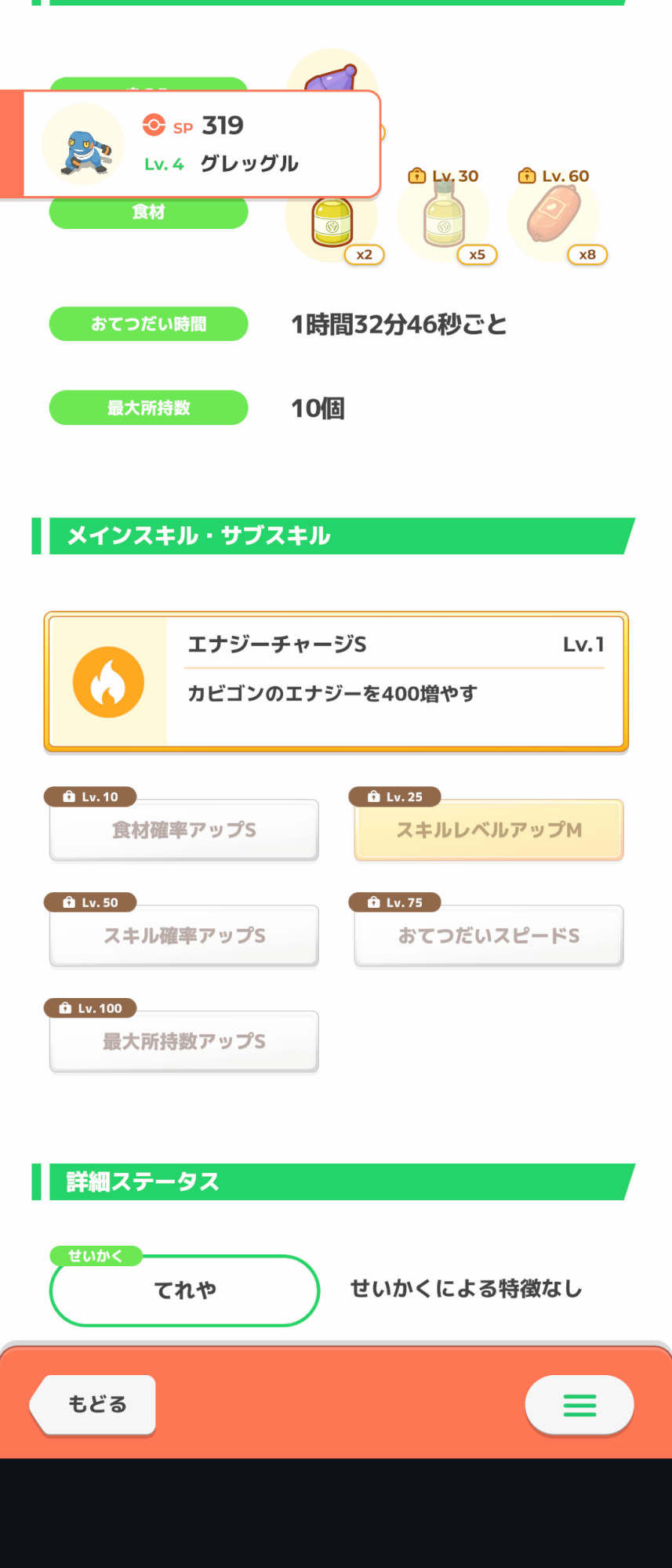672x1568 pixels.
Task: Tap the Lv. 100 lock badge
Action: (x=91, y=1008)
